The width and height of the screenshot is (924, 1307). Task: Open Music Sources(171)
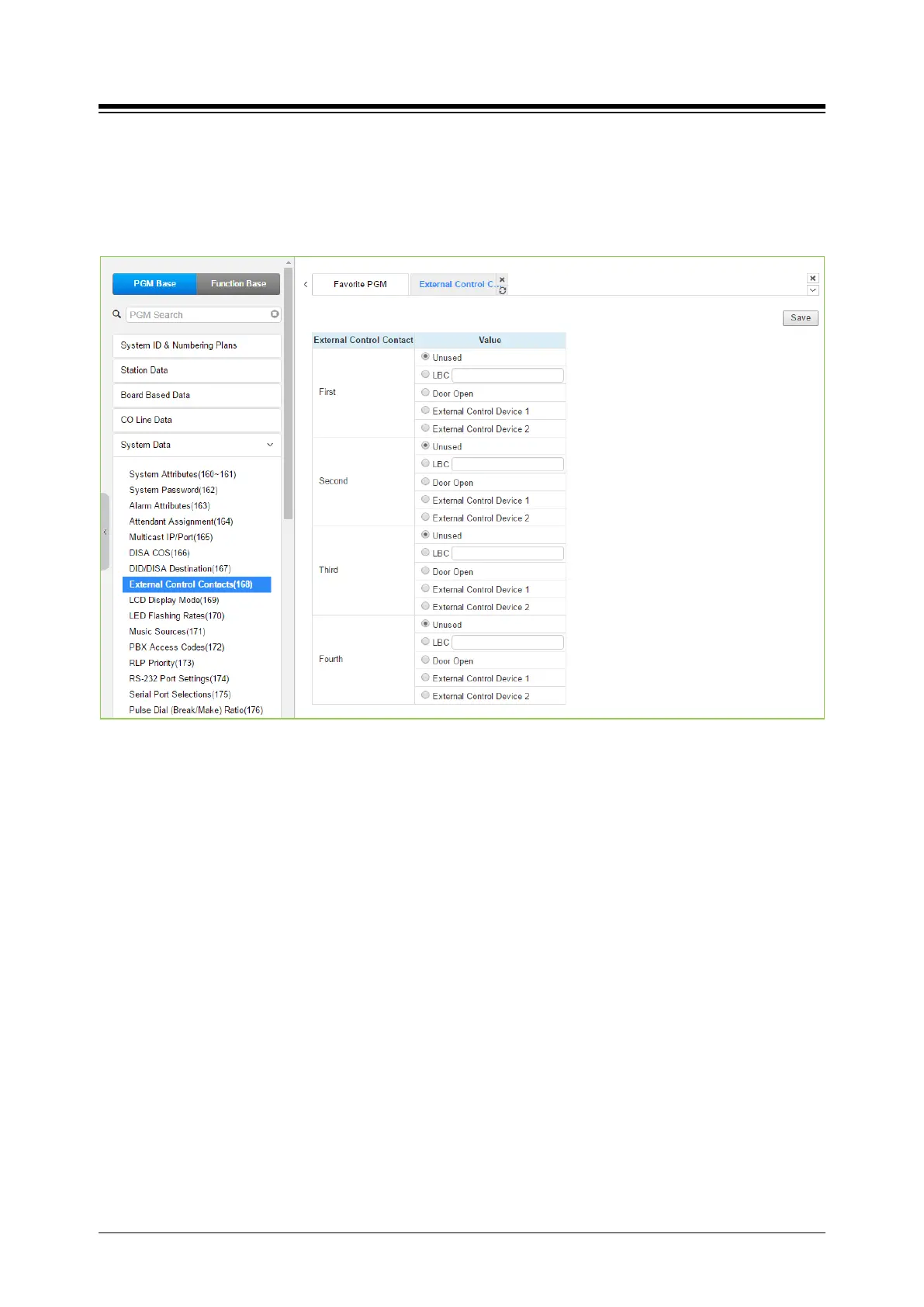tap(167, 632)
